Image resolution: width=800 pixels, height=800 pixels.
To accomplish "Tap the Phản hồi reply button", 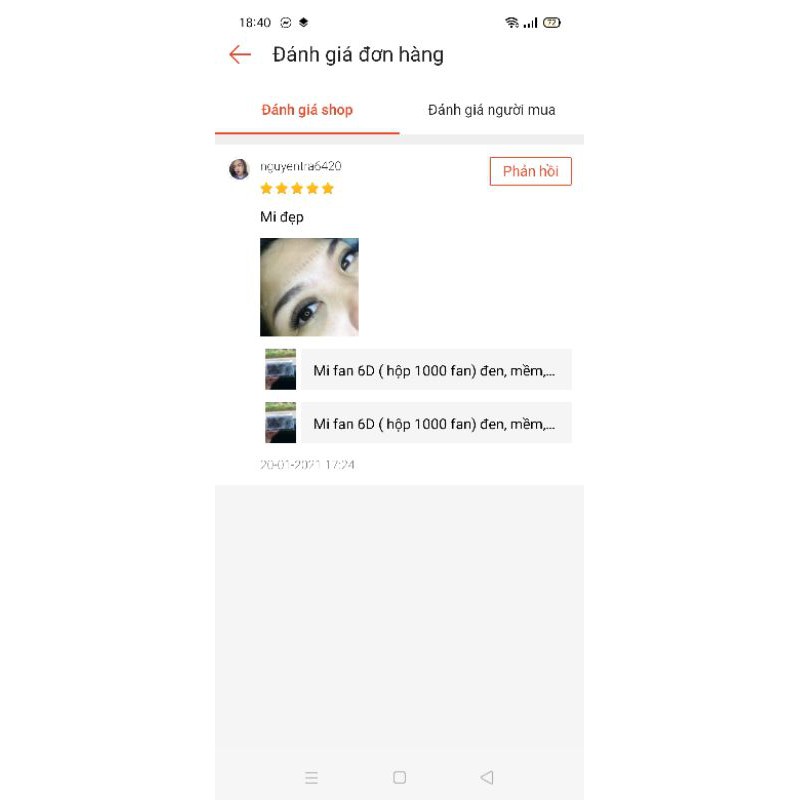I will [531, 171].
